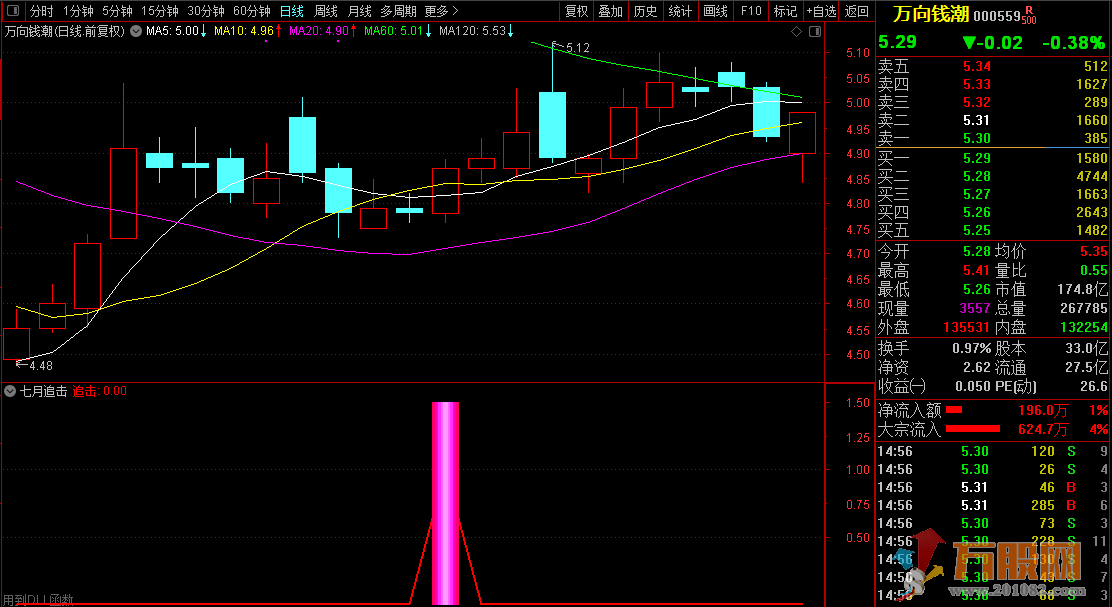
Task: Click the 5.12 high price marker
Action: click(572, 48)
